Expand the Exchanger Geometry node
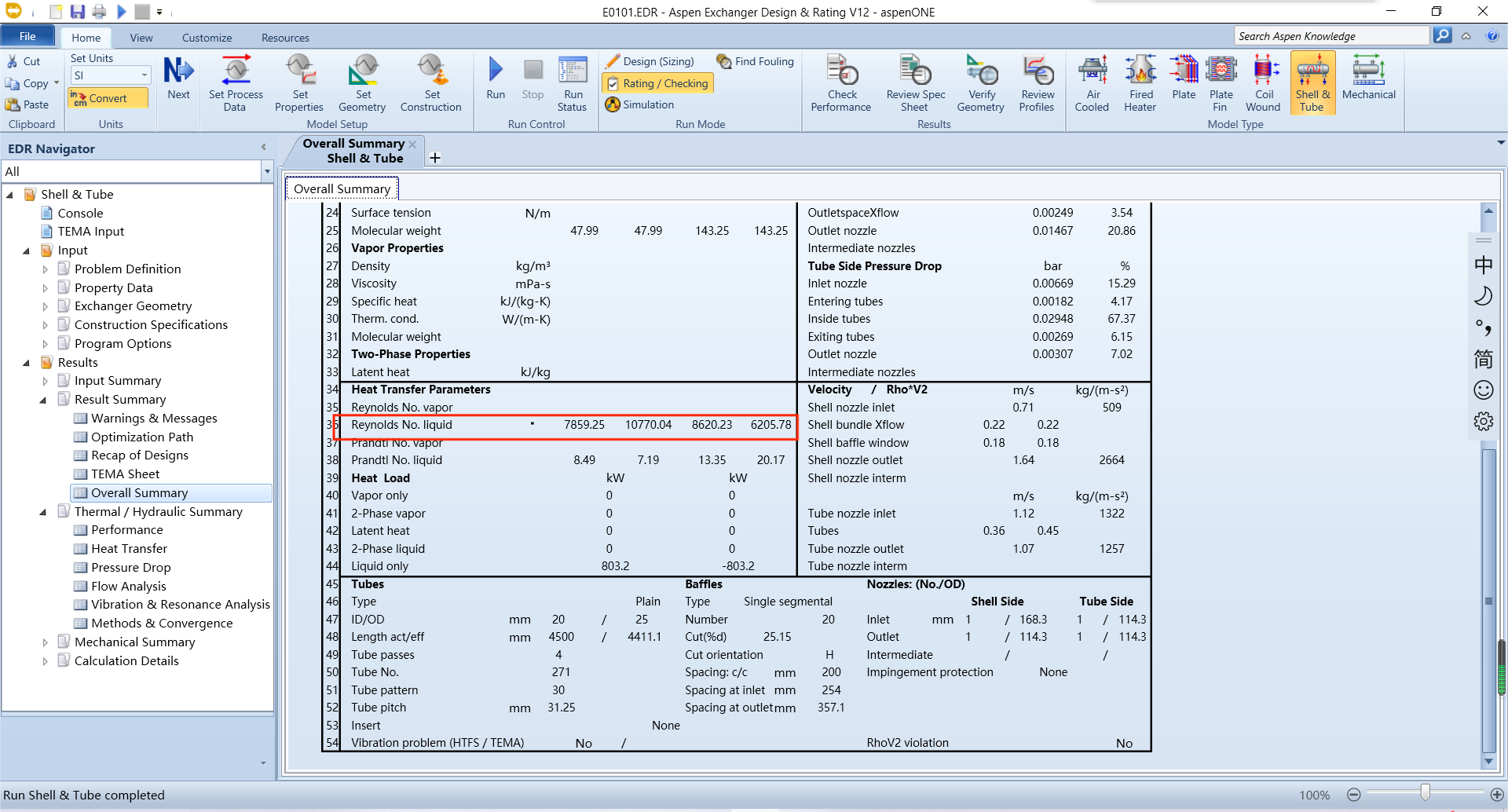The image size is (1508, 812). (45, 306)
